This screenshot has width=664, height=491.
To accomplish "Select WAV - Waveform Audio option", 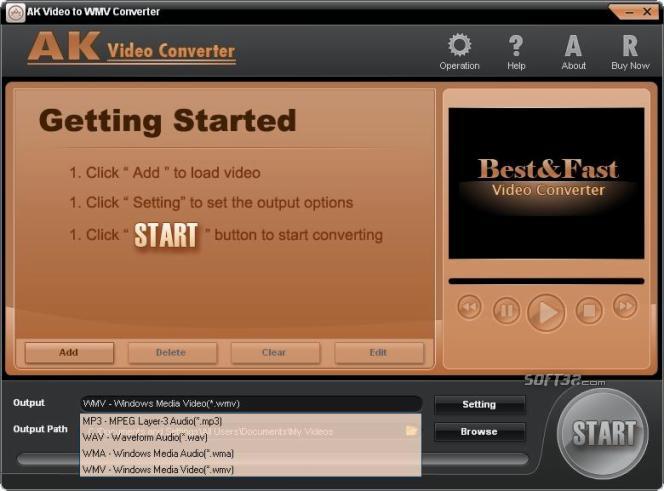I will click(250, 437).
